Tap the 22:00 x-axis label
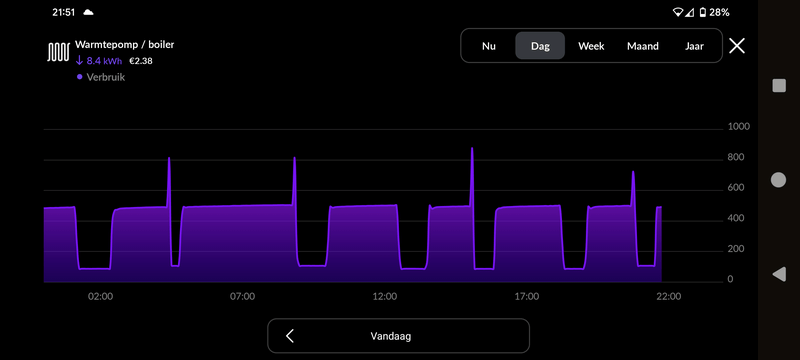The image size is (800, 360). click(668, 296)
